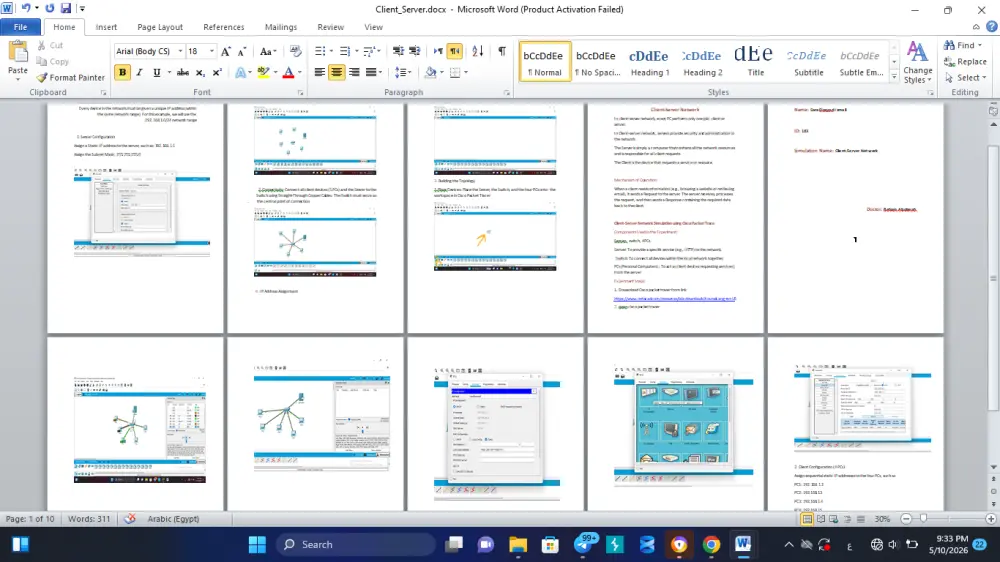The width and height of the screenshot is (1000, 562).
Task: Align text to the left
Action: coord(320,72)
